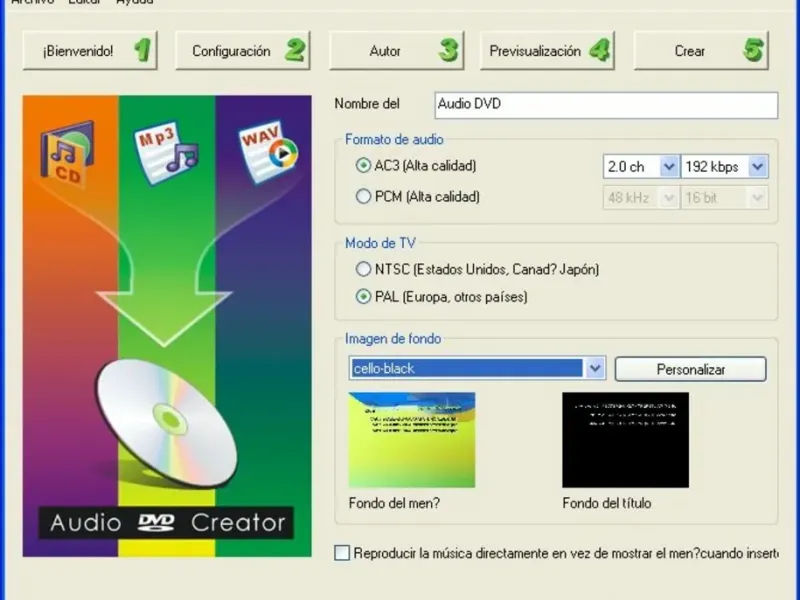Click the Imagen de fondo group label

[x=393, y=339]
